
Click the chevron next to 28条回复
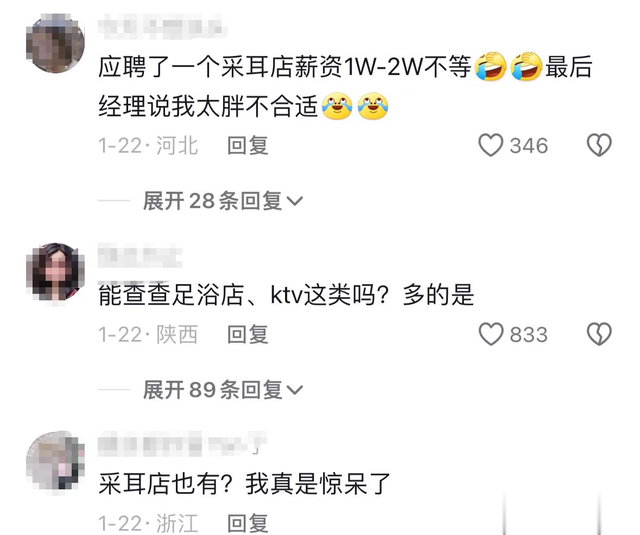(x=295, y=201)
